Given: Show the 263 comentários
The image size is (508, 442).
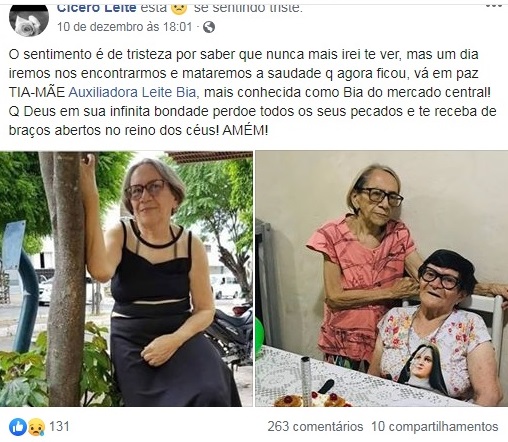Looking at the screenshot, I should [x=315, y=426].
